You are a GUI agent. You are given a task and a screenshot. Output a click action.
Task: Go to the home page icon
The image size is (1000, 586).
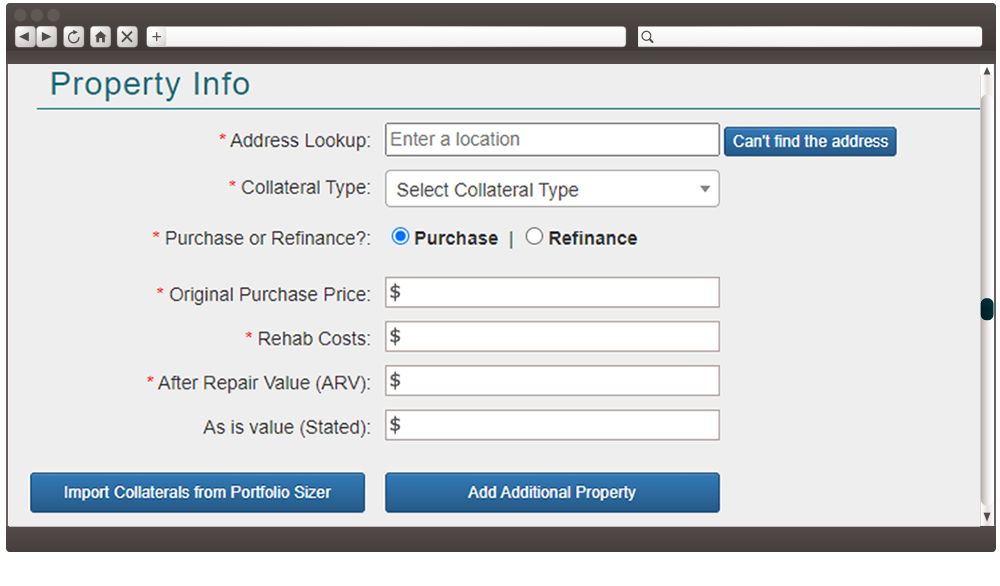(101, 37)
